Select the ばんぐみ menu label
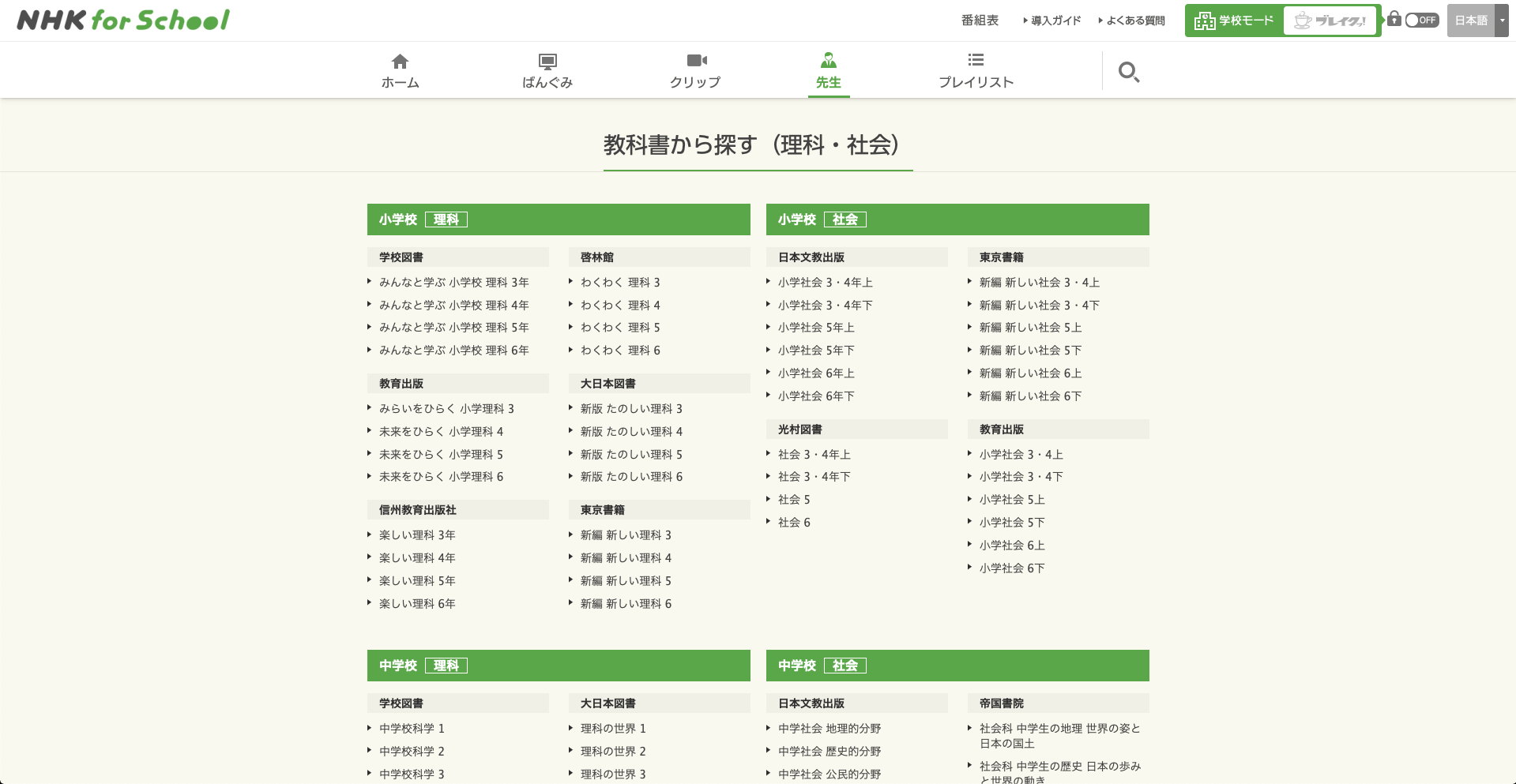The width and height of the screenshot is (1516, 784). pos(547,82)
